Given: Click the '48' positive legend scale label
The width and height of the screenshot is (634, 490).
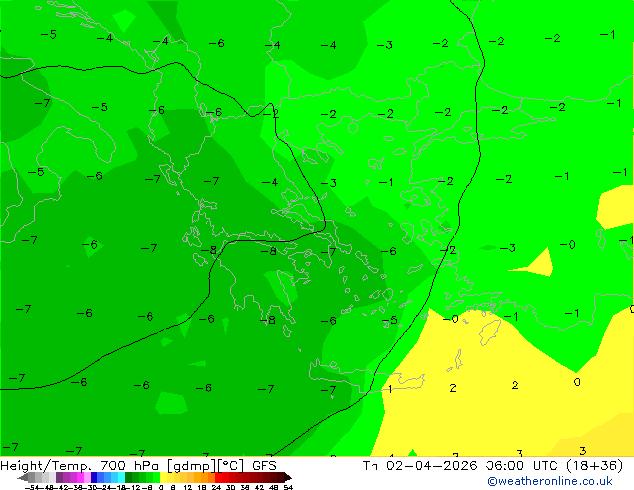Looking at the screenshot, I should (274, 487).
